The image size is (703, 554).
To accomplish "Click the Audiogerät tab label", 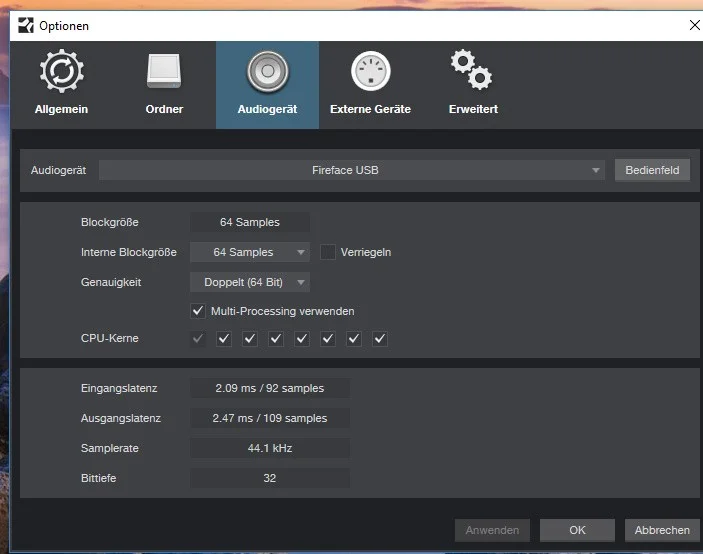I will [267, 109].
